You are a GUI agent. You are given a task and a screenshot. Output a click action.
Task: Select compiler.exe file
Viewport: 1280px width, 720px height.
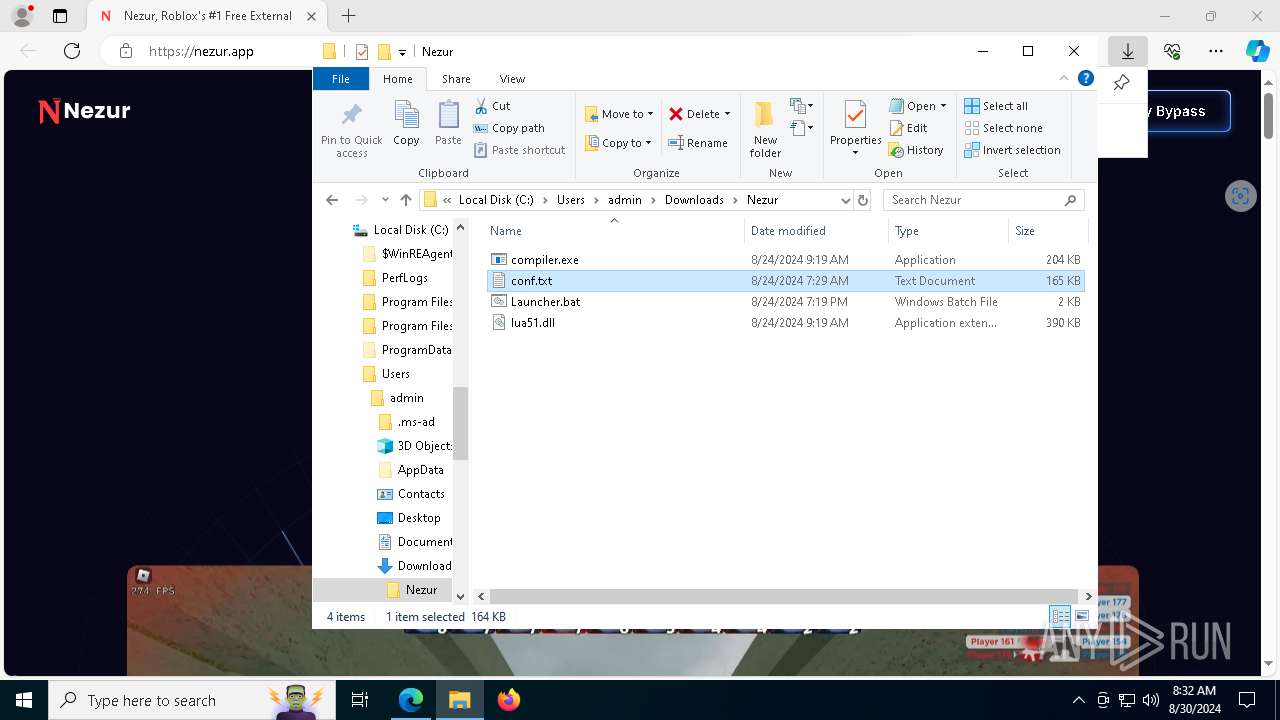click(x=786, y=260)
